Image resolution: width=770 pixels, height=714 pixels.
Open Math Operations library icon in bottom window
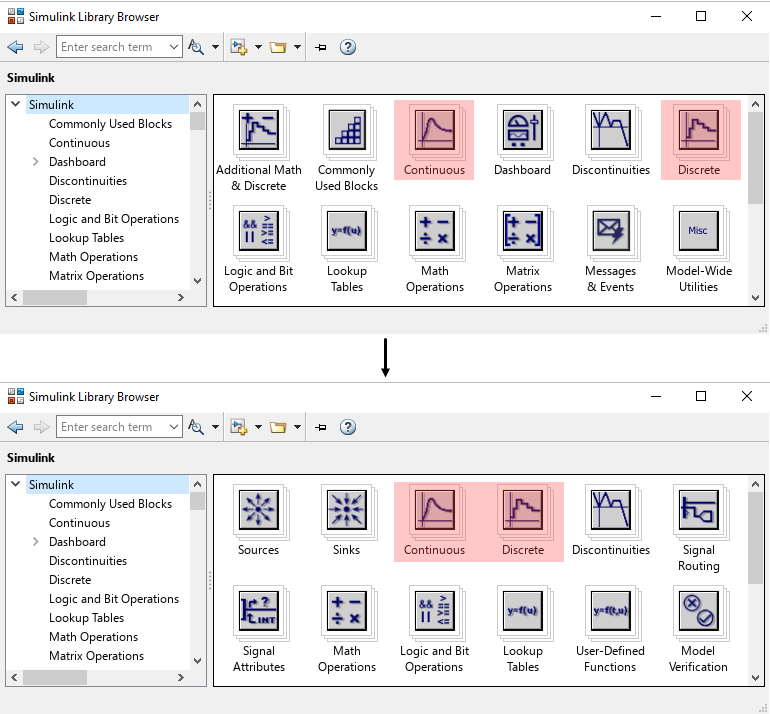347,612
